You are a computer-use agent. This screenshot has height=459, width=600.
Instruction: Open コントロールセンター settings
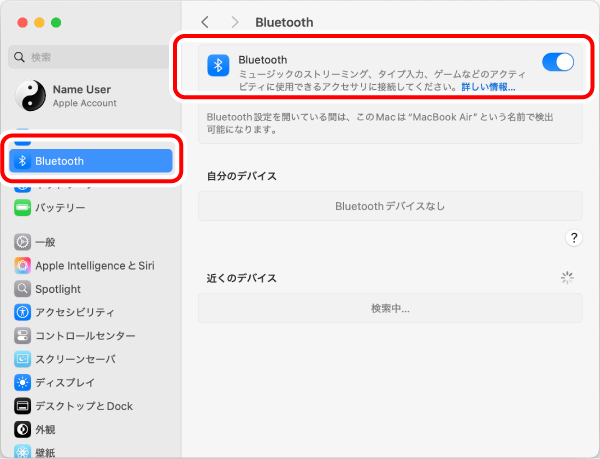(91, 335)
